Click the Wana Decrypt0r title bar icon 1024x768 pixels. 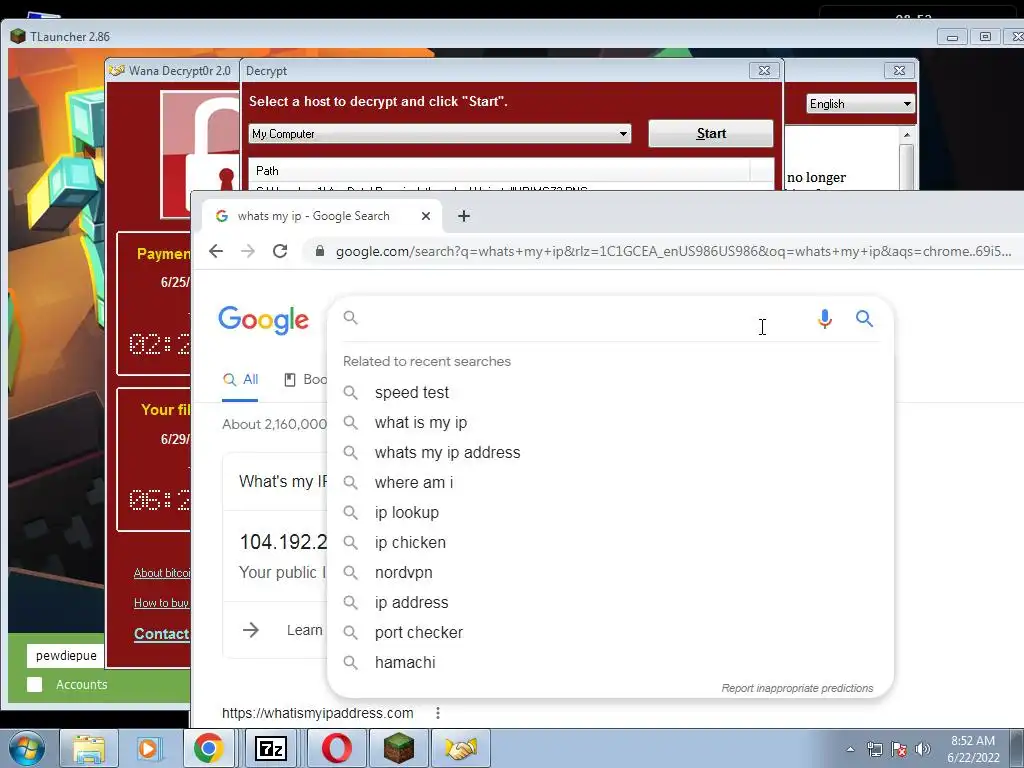point(117,71)
